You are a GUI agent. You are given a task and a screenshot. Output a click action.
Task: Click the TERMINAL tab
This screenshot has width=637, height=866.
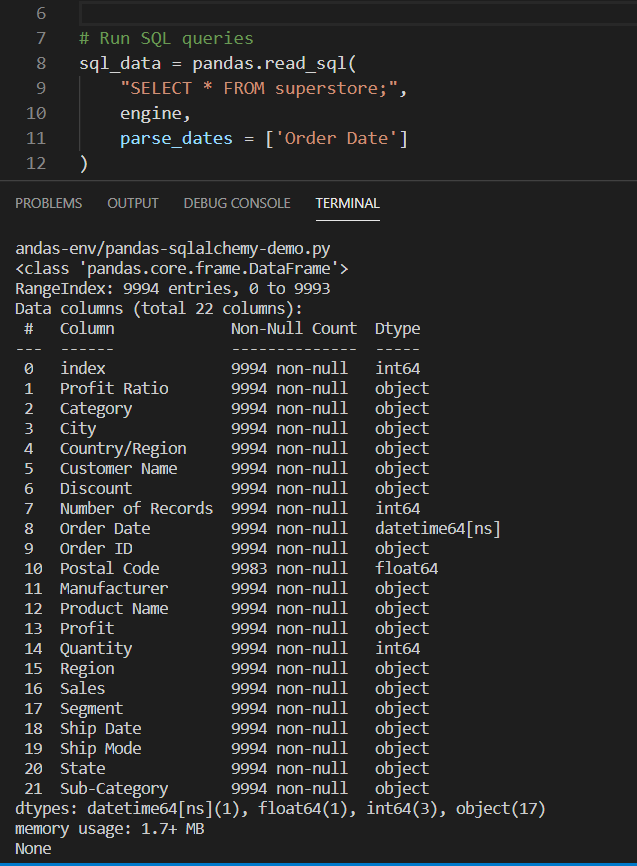click(347, 203)
